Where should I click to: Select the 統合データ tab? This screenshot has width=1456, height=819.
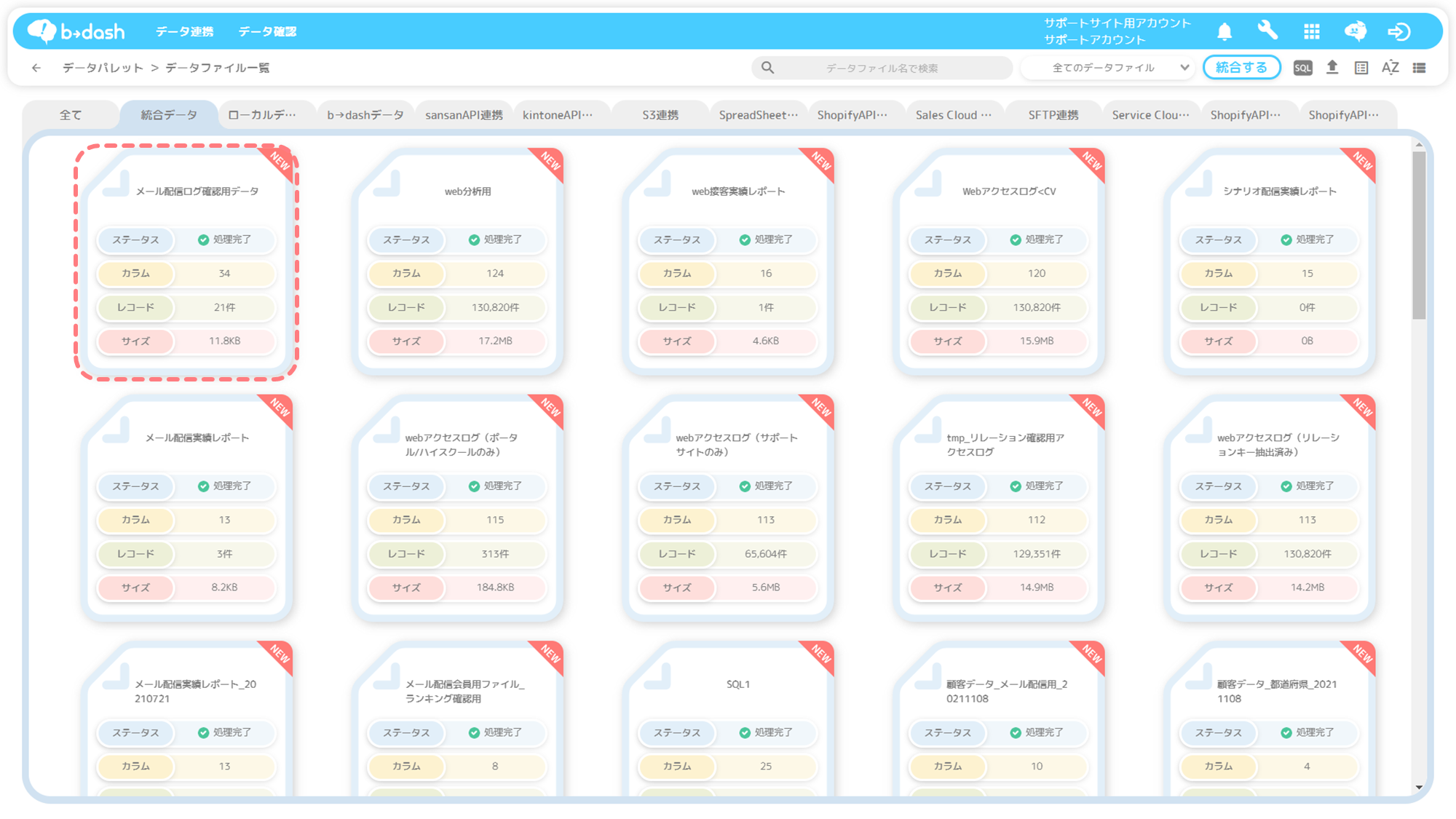point(169,115)
